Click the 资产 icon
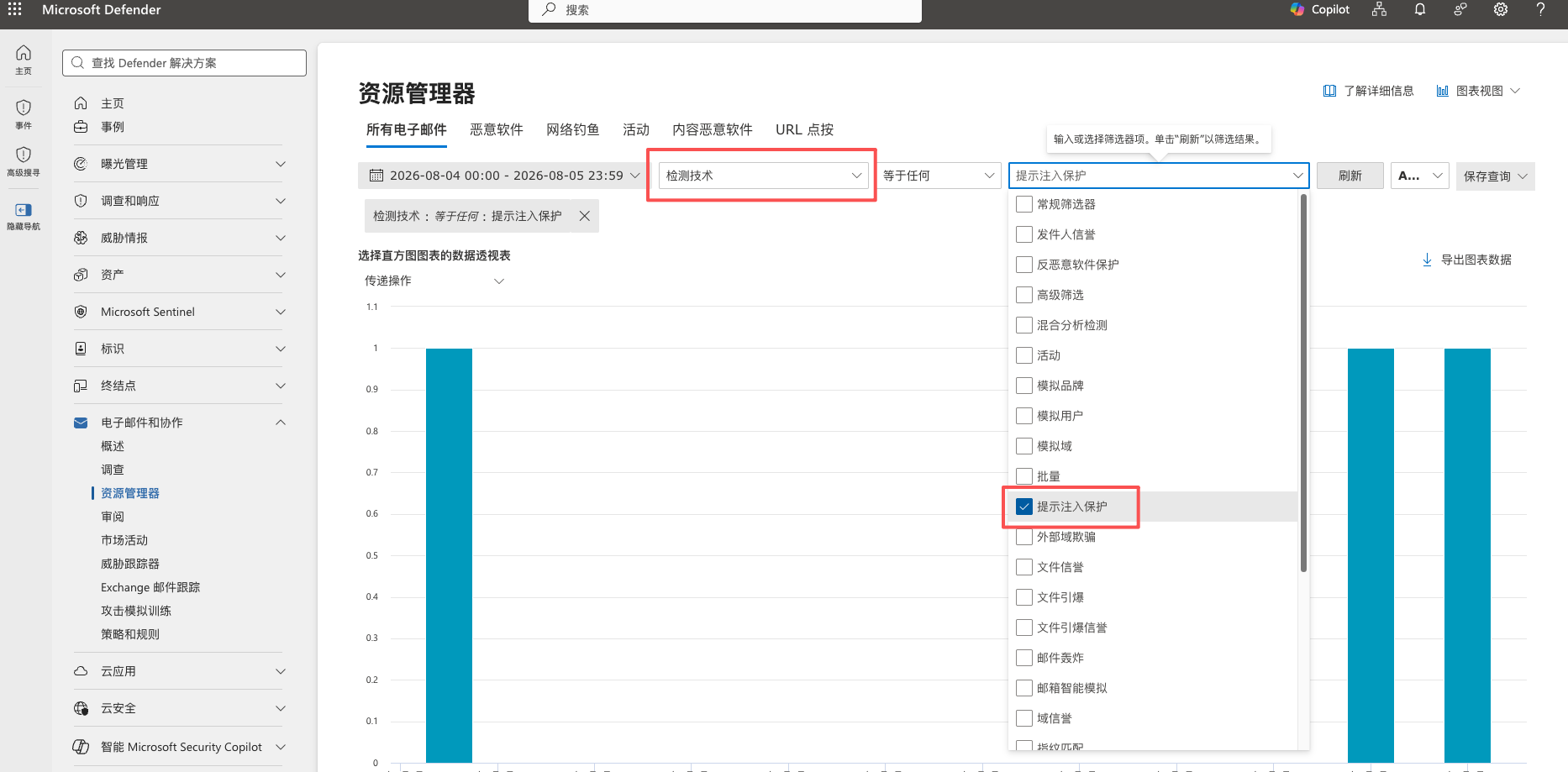This screenshot has width=1568, height=772. pos(81,275)
